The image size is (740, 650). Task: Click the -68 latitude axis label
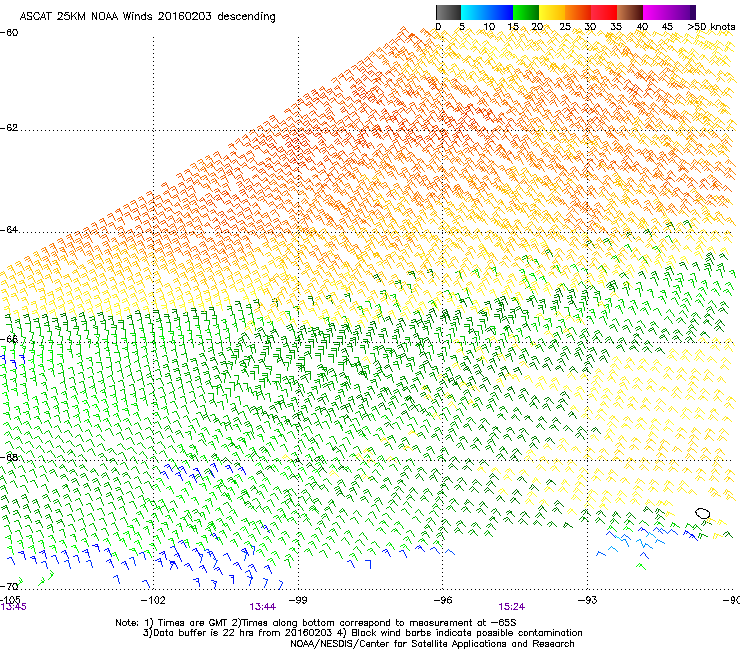tap(9, 457)
